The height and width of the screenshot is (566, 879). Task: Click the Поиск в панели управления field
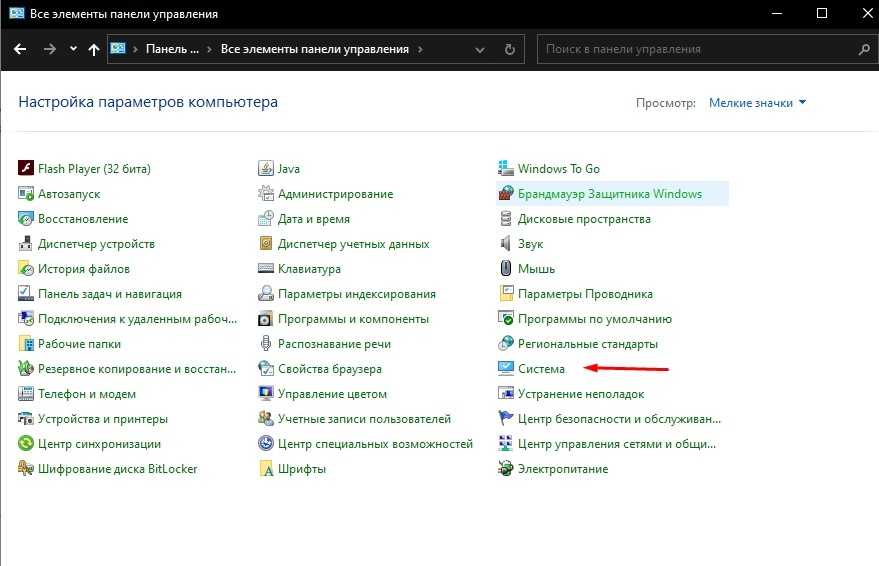point(695,49)
